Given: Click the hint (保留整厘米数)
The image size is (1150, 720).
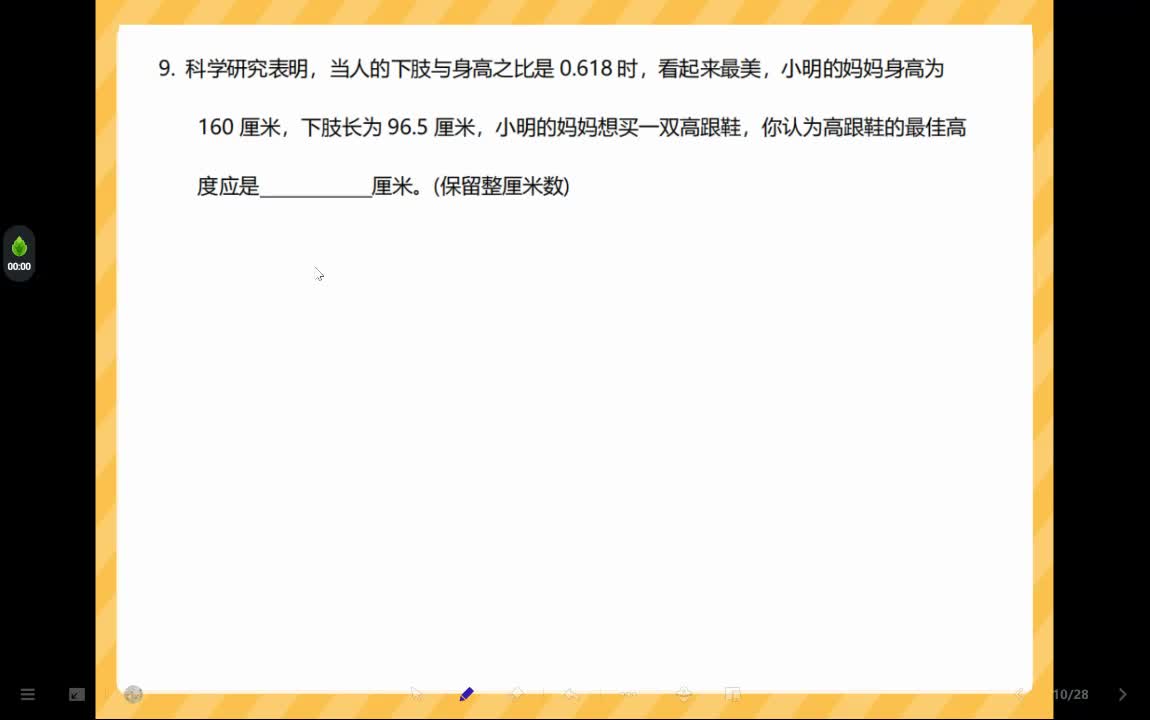Looking at the screenshot, I should pos(502,186).
